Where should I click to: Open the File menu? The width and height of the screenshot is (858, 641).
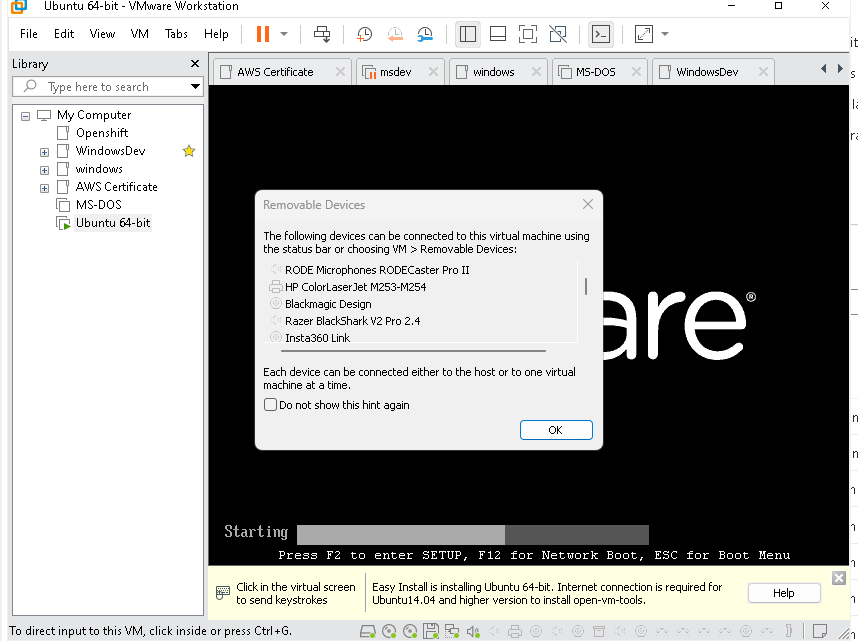[x=28, y=34]
